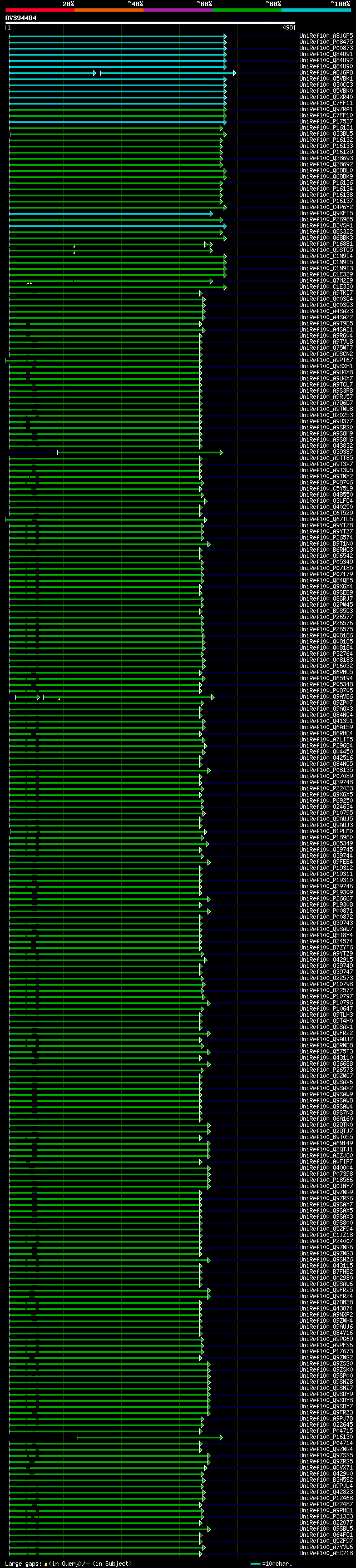Viewport: 356px width, 1568px height.
Task: Open the UniRef100_P26576 hit link
Action: [x=326, y=623]
